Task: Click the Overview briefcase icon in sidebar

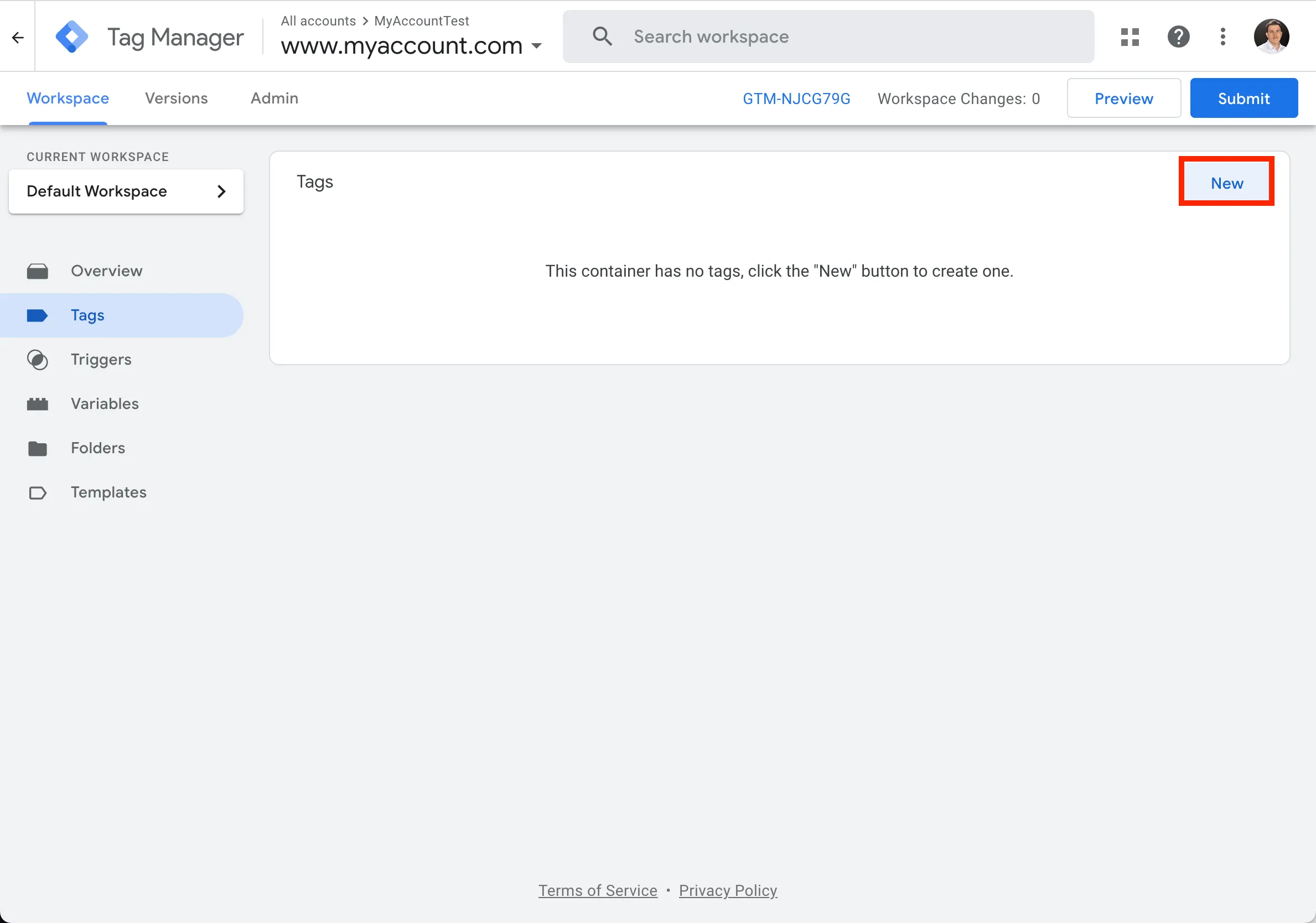Action: coord(38,271)
